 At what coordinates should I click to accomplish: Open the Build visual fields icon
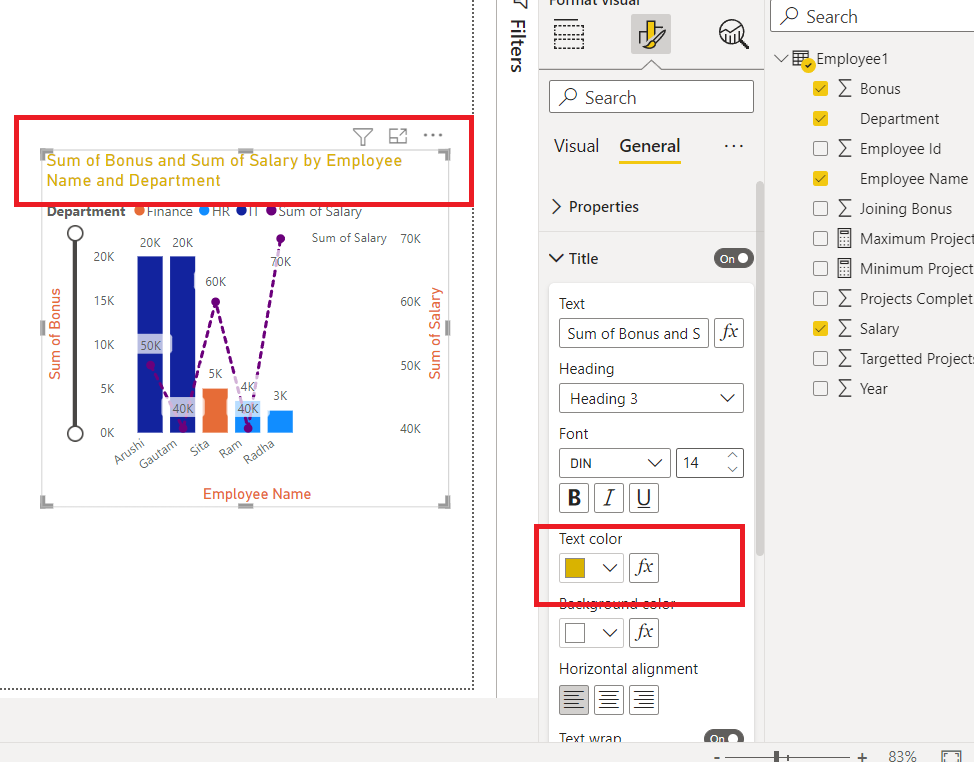pos(568,34)
